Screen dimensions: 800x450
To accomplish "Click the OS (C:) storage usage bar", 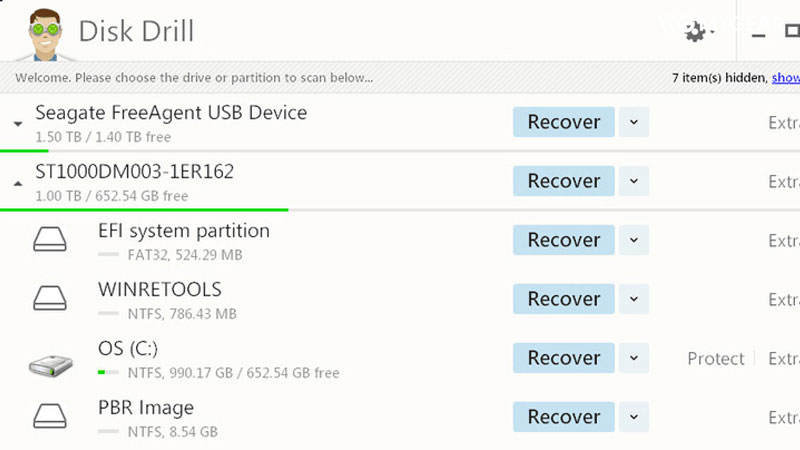I will click(109, 373).
